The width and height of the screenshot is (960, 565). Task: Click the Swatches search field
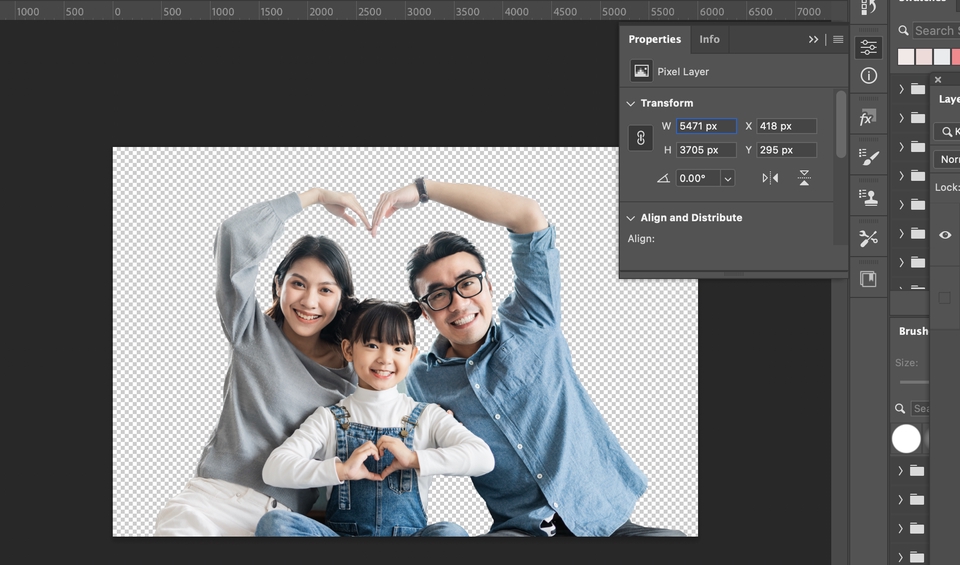(936, 30)
